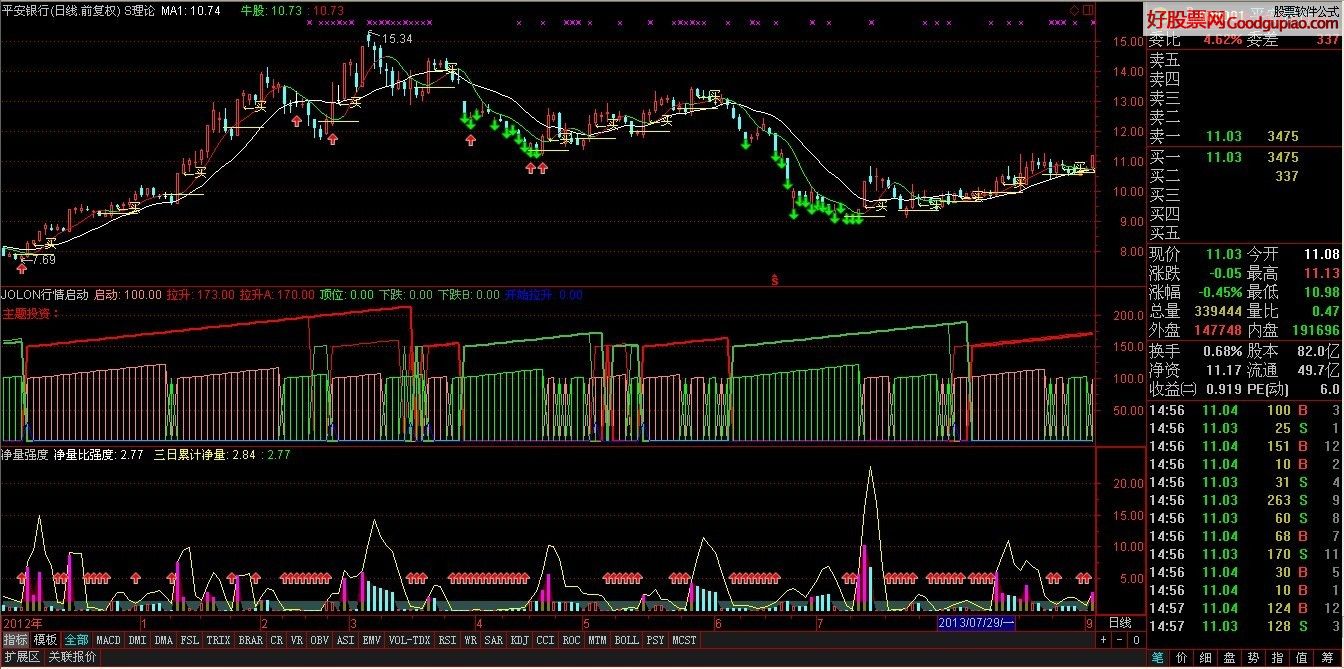Open the 盘 tab
Screen dimensions: 1344x669
tap(1228, 658)
